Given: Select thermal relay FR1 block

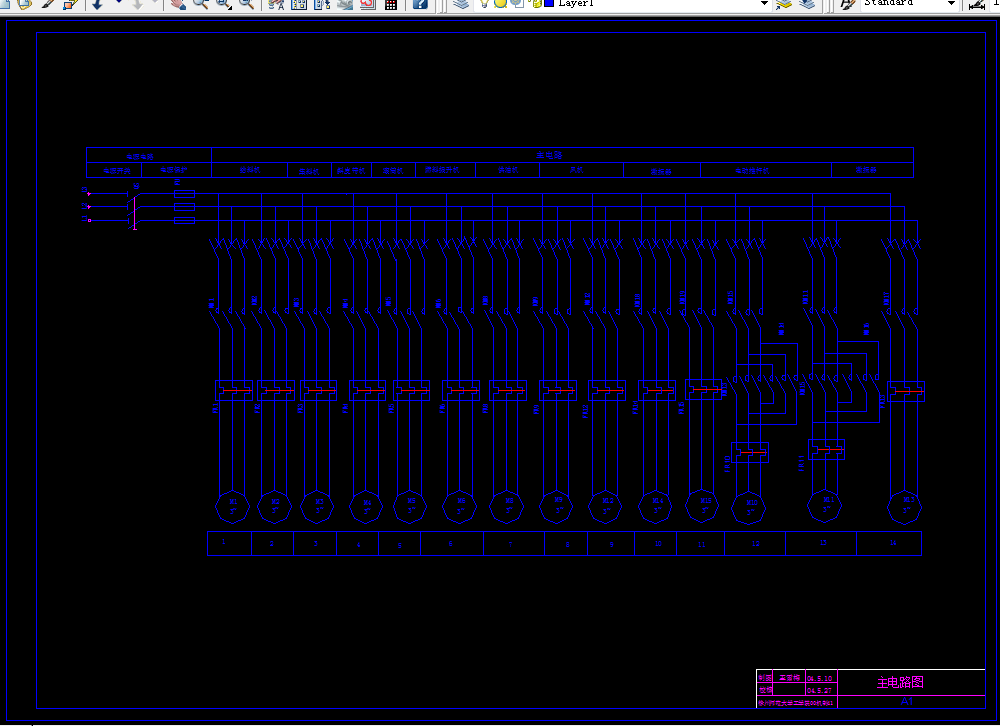Looking at the screenshot, I should [x=233, y=390].
